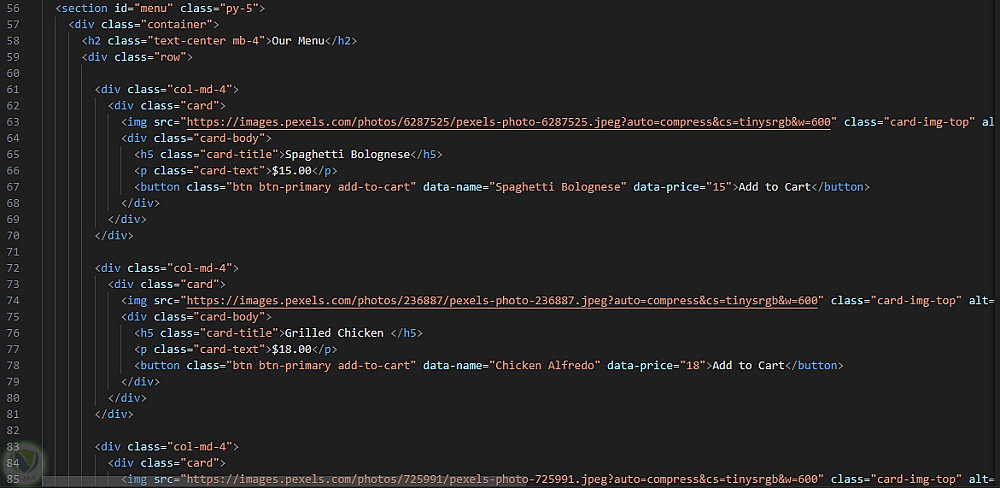Viewport: 1000px width, 488px height.
Task: Click the "Chicken Alfredo" data-name value
Action: tap(545, 366)
